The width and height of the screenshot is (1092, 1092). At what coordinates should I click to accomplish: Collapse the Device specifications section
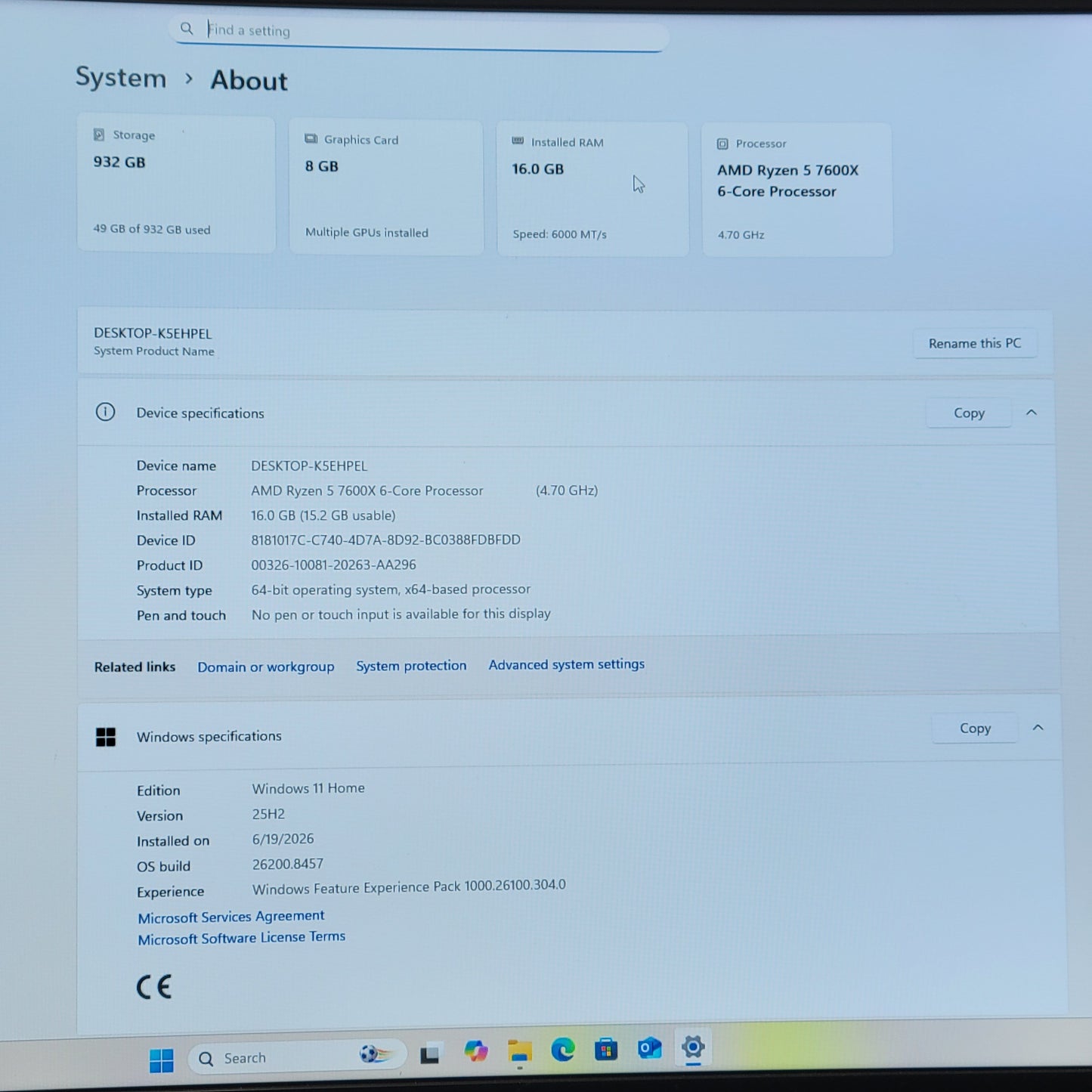click(x=1032, y=413)
